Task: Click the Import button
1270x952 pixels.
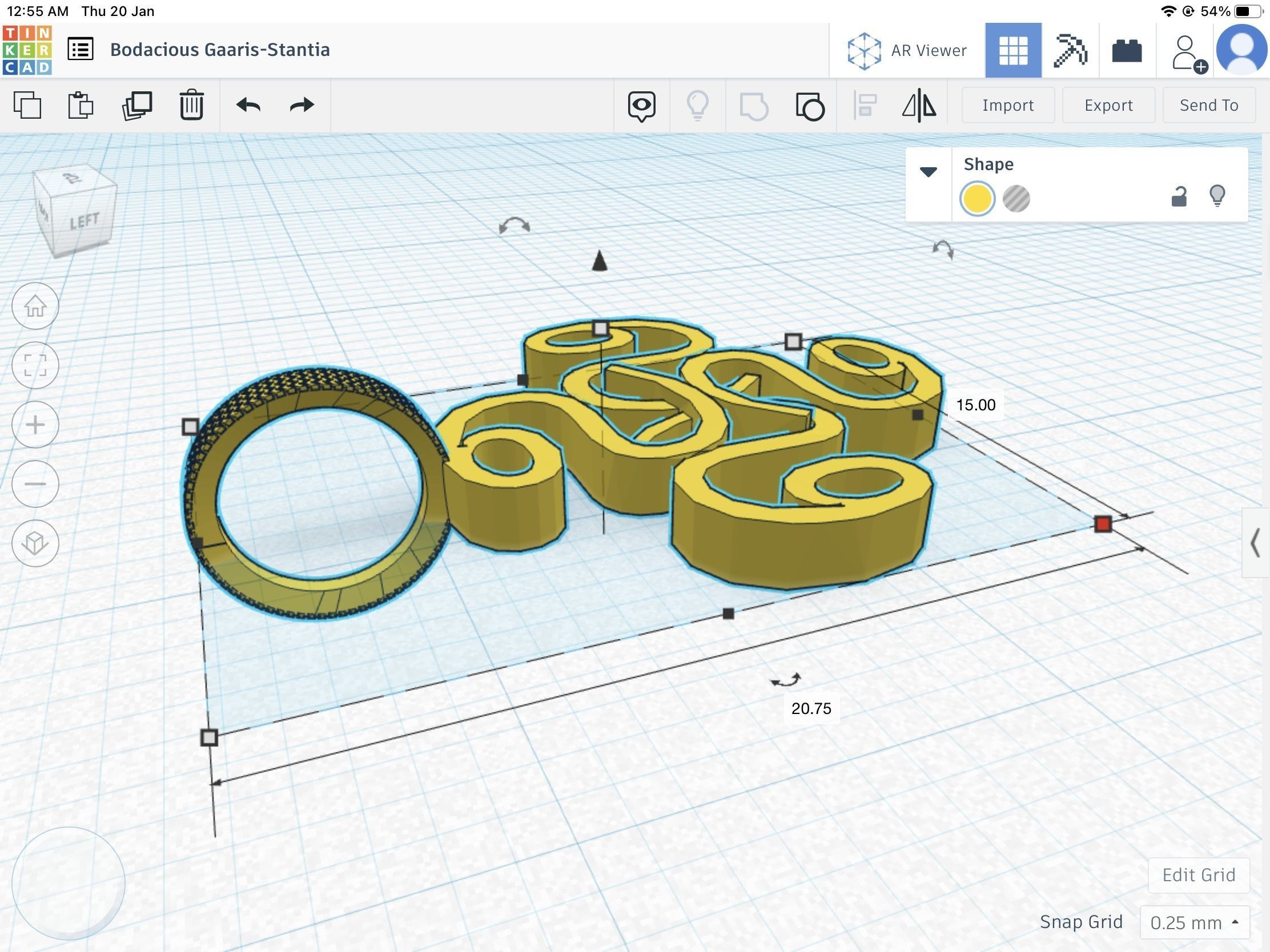Action: pos(1008,105)
